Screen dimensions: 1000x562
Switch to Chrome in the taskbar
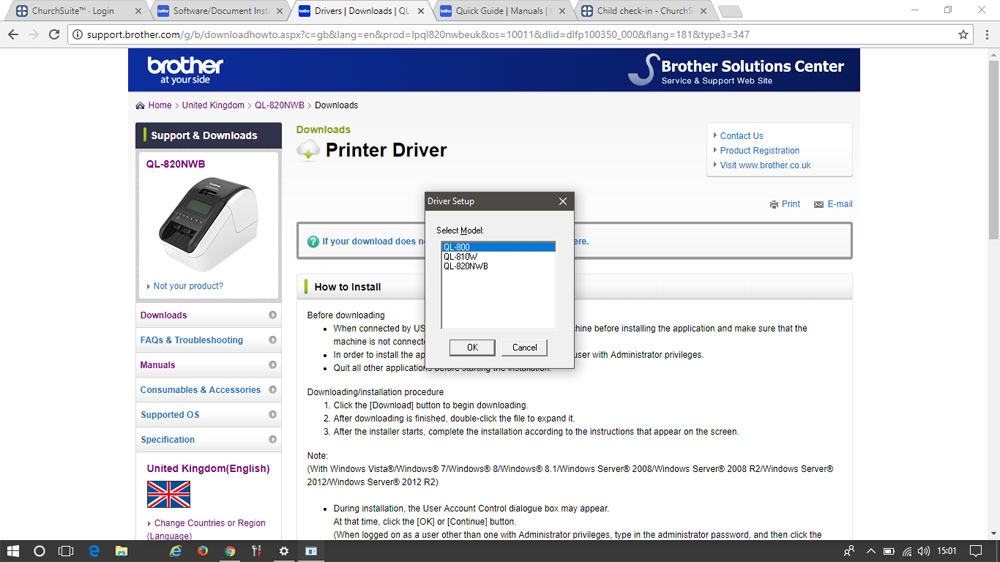pos(230,551)
